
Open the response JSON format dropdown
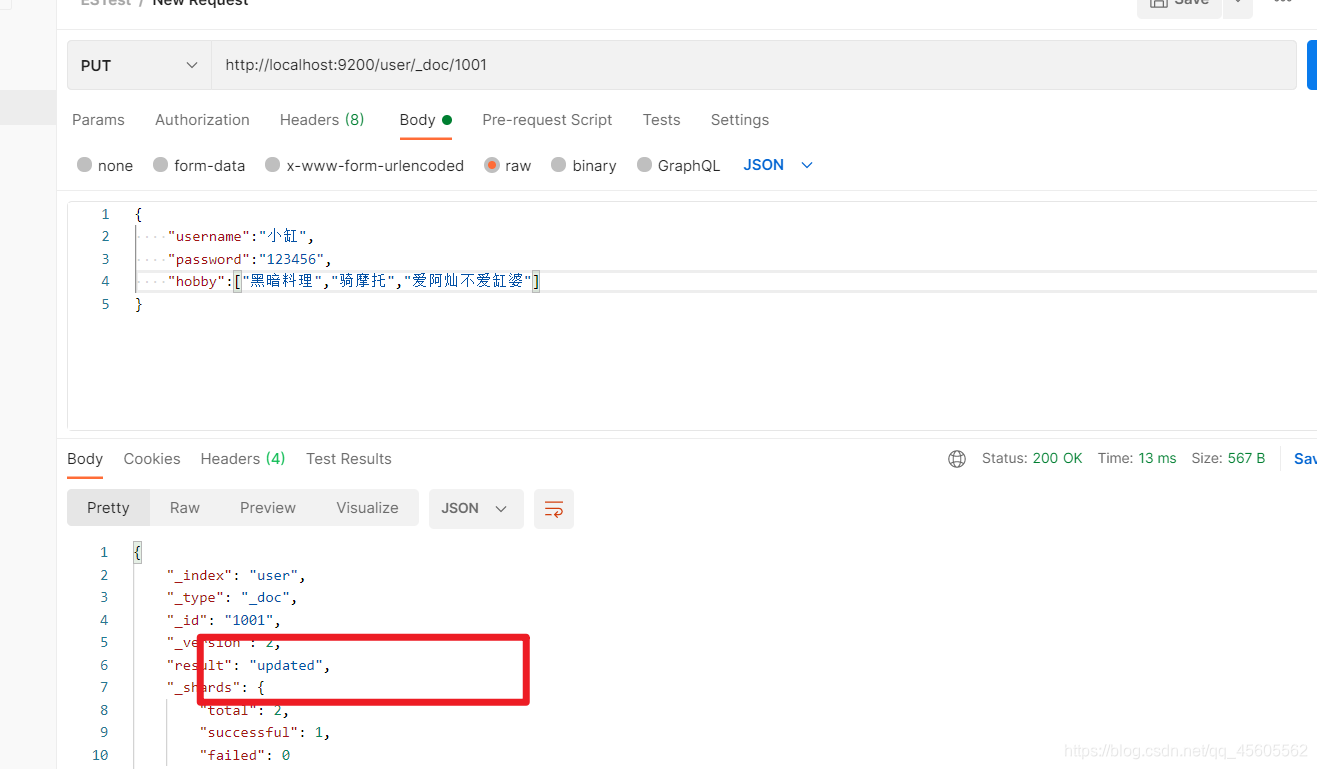476,508
